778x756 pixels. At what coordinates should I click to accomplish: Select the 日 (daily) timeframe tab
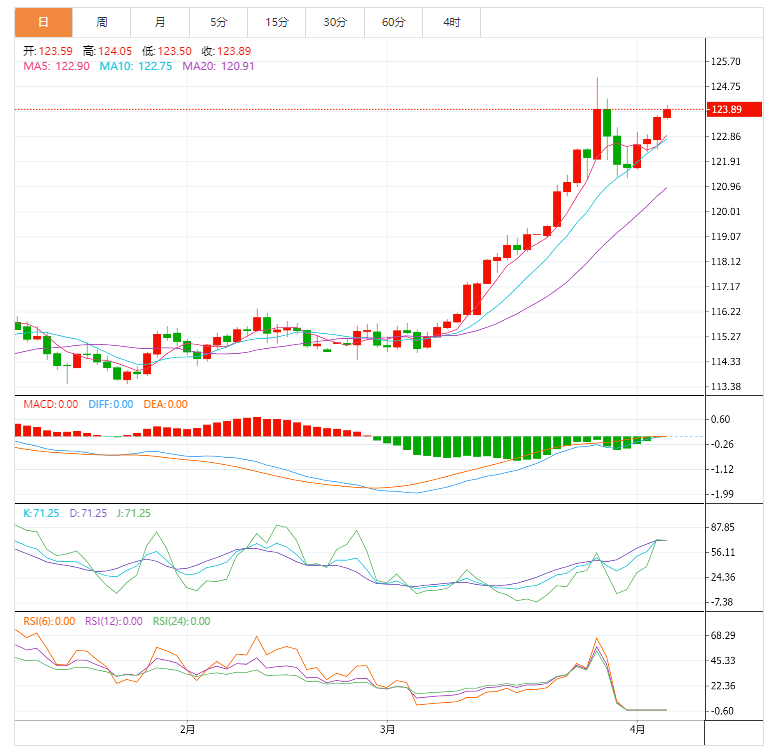point(44,22)
